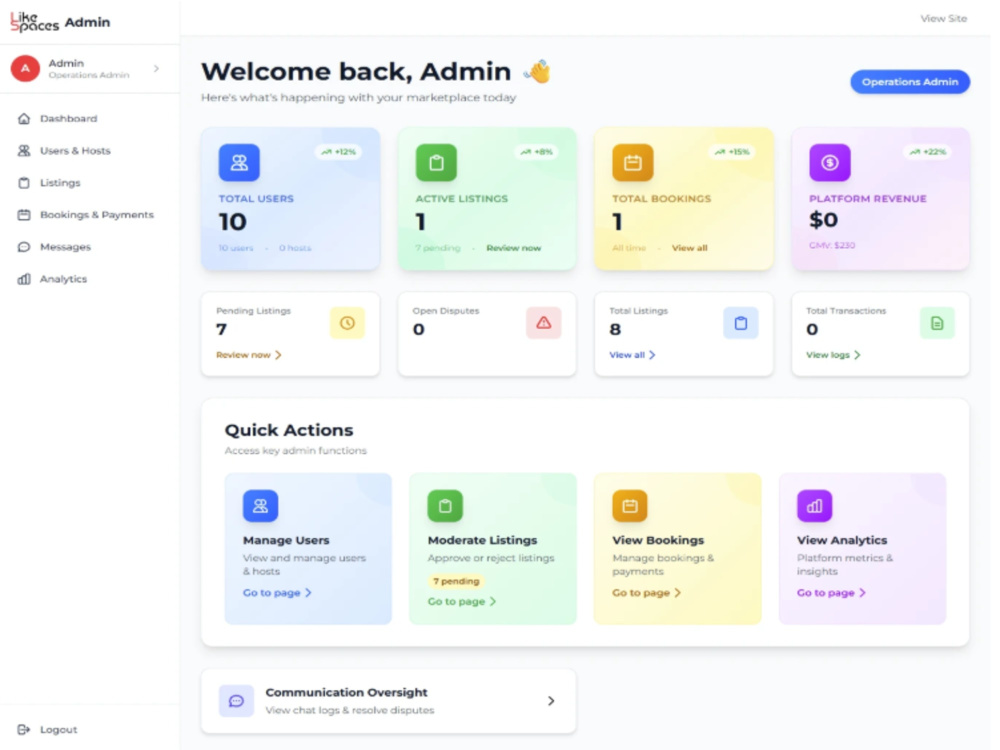Screen dimensions: 1000x750
Task: Click the Communication Oversight chat icon
Action: pos(237,701)
